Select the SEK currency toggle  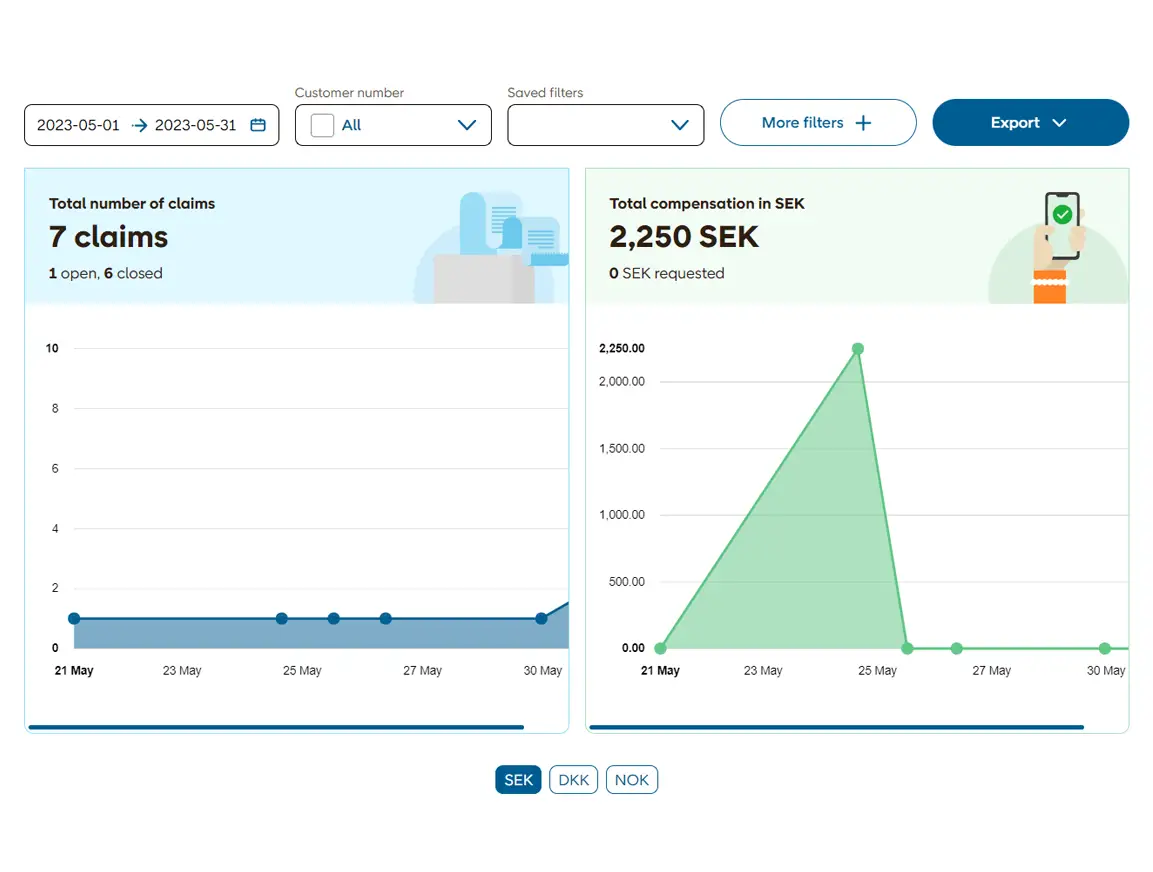(518, 780)
